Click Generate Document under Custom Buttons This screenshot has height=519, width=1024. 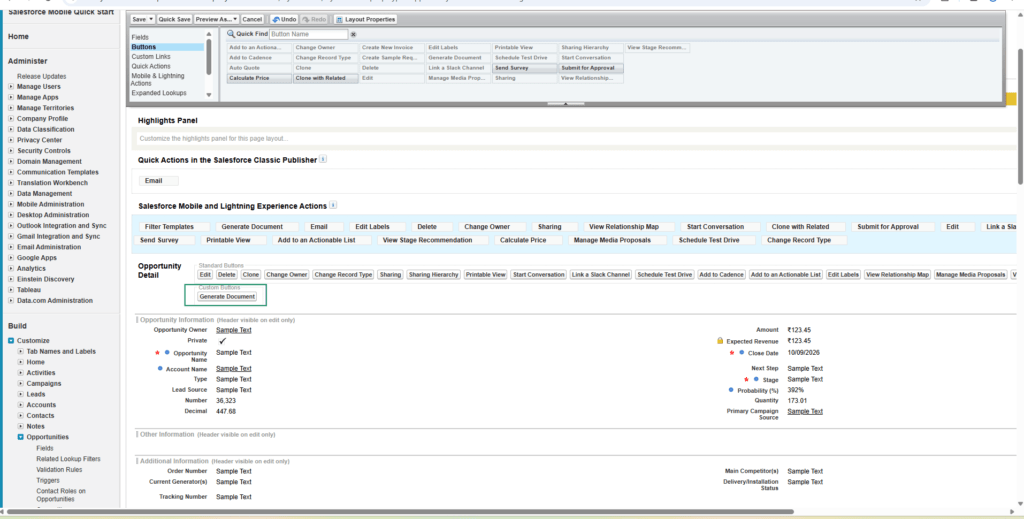(x=227, y=296)
